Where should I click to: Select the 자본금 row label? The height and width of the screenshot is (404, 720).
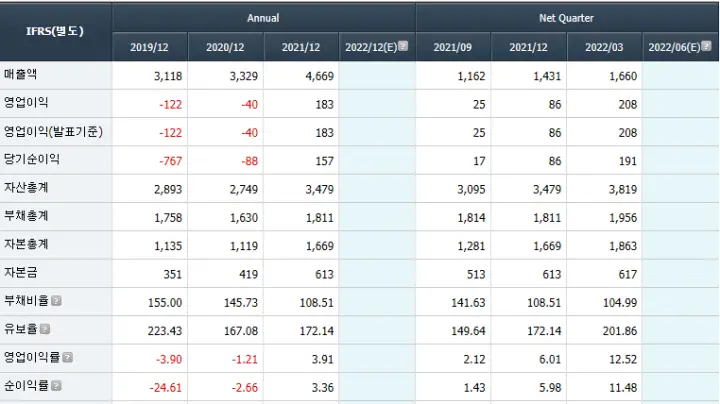coord(20,272)
